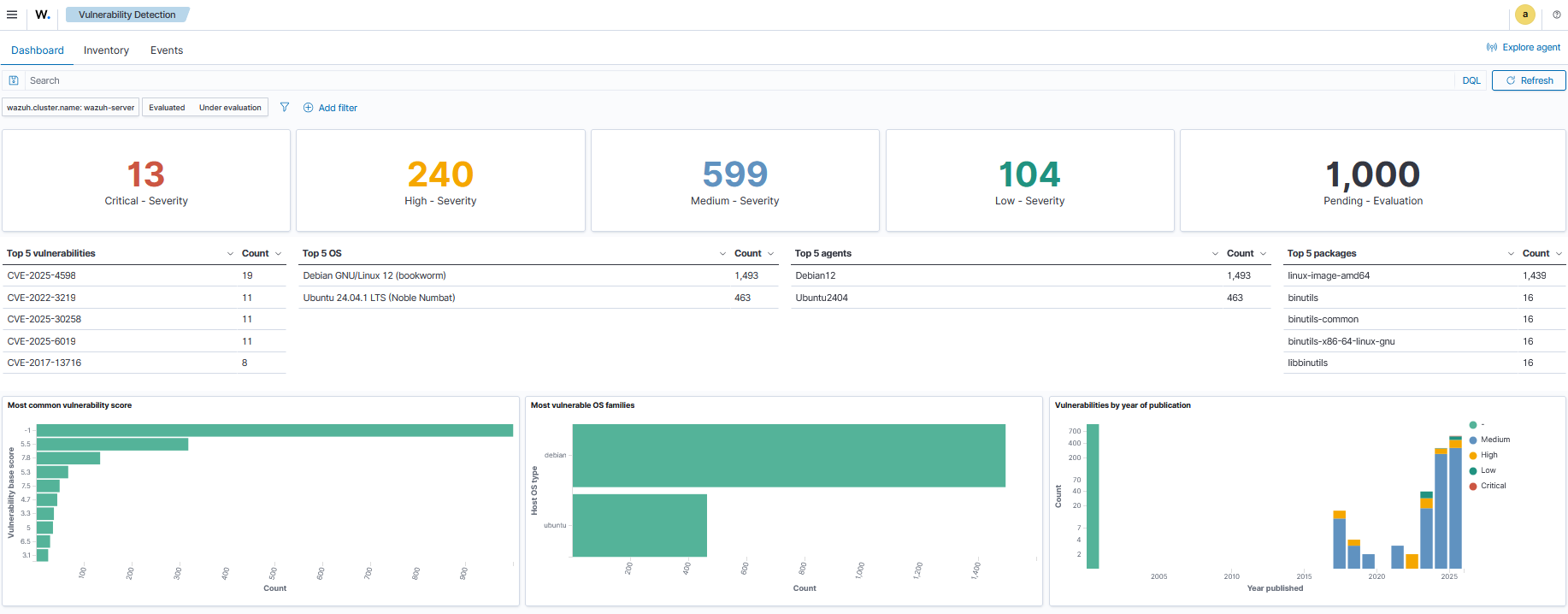Toggle the Evaluated filter

click(167, 108)
